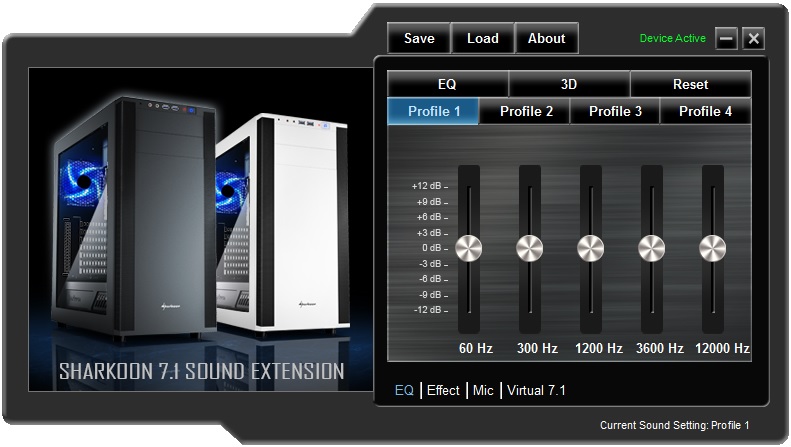Switch to Profile 3
Viewport: 791px width, 447px height.
[615, 111]
